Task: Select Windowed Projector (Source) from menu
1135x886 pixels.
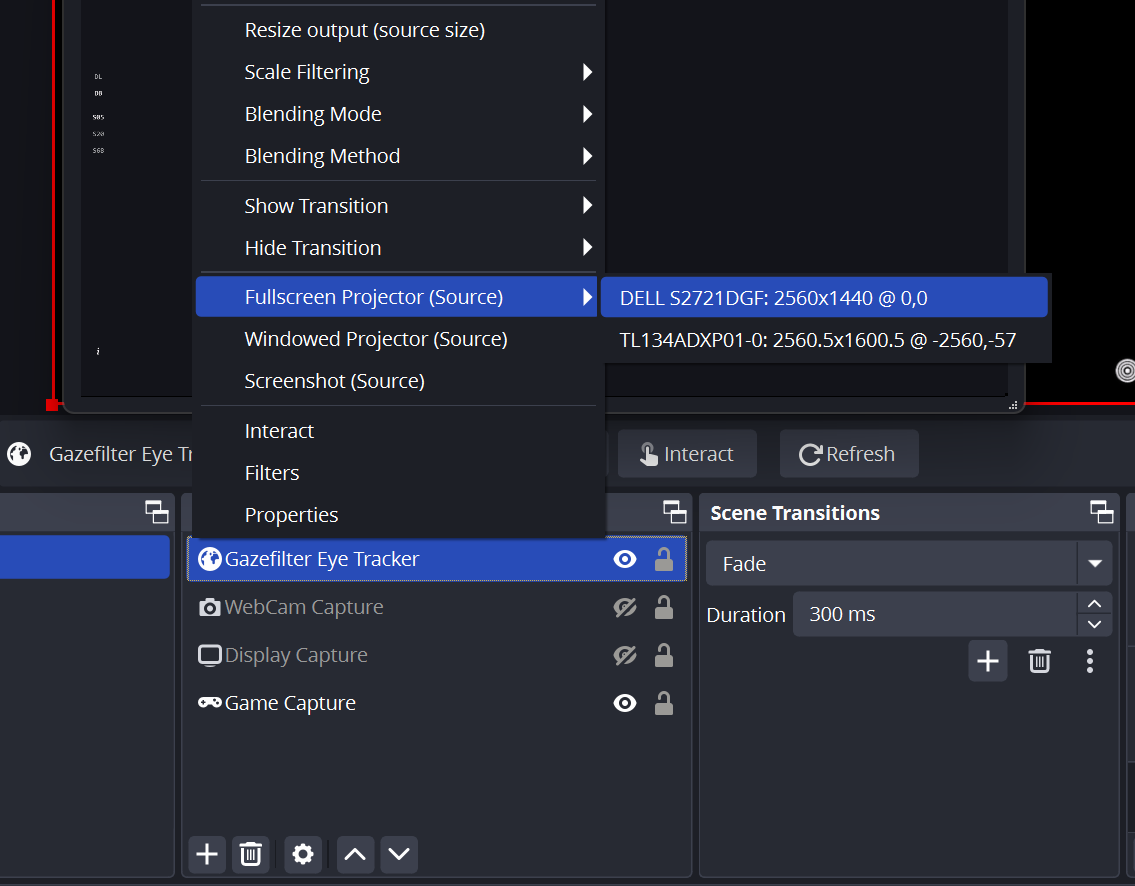Action: [x=375, y=339]
